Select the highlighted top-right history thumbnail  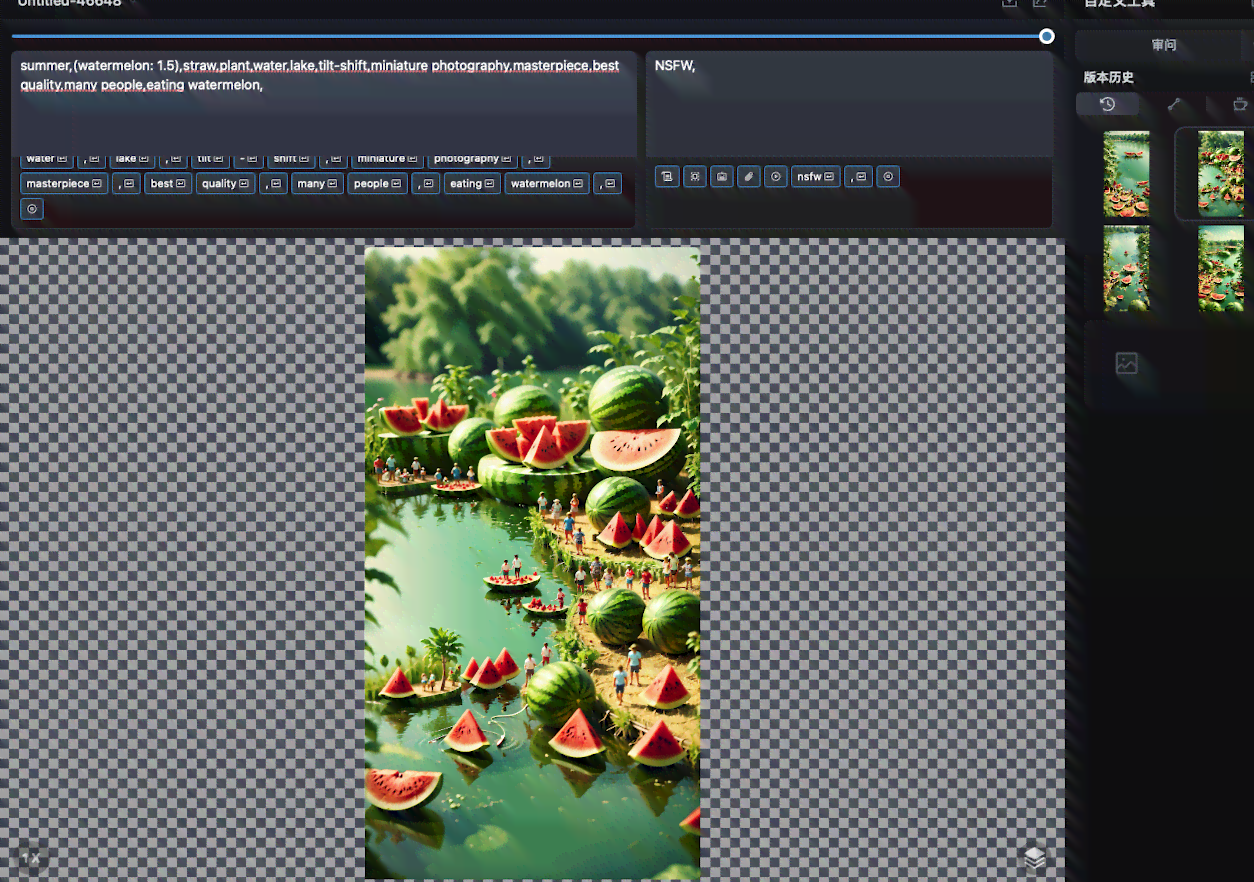click(1220, 174)
